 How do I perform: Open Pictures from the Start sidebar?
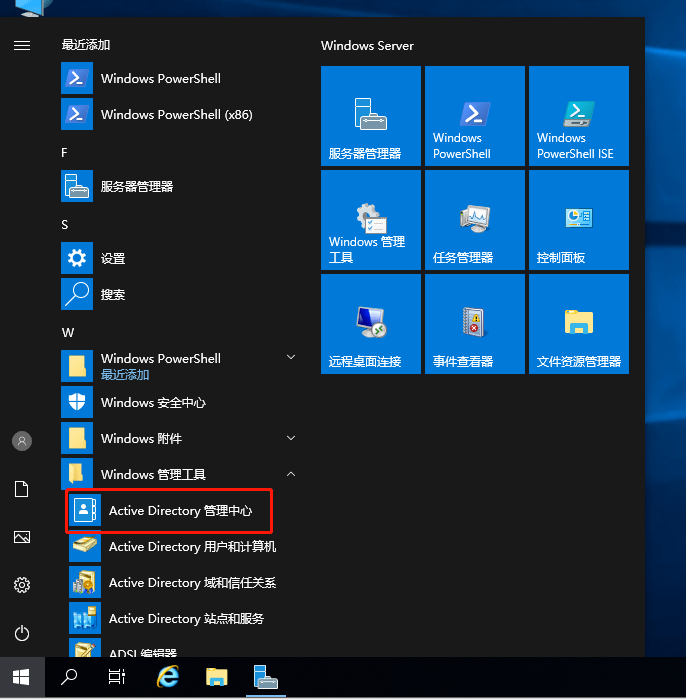pyautogui.click(x=22, y=537)
